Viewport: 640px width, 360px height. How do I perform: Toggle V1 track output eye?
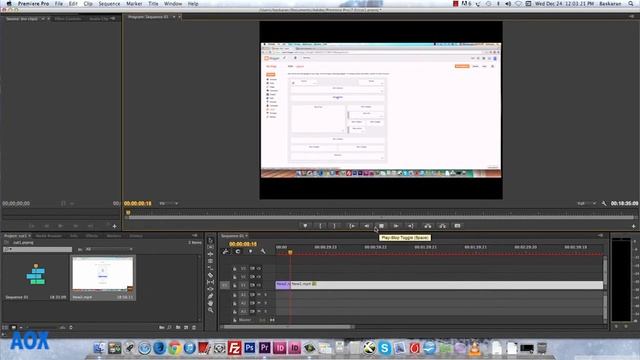tap(258, 285)
